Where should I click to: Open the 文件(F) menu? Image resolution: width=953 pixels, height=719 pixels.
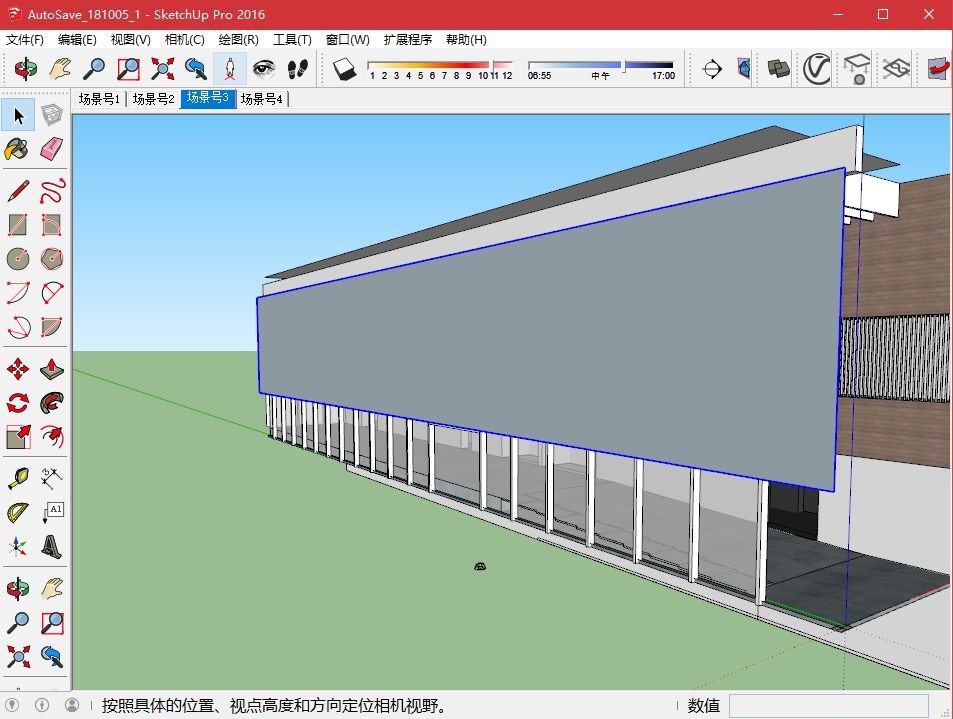[x=25, y=40]
